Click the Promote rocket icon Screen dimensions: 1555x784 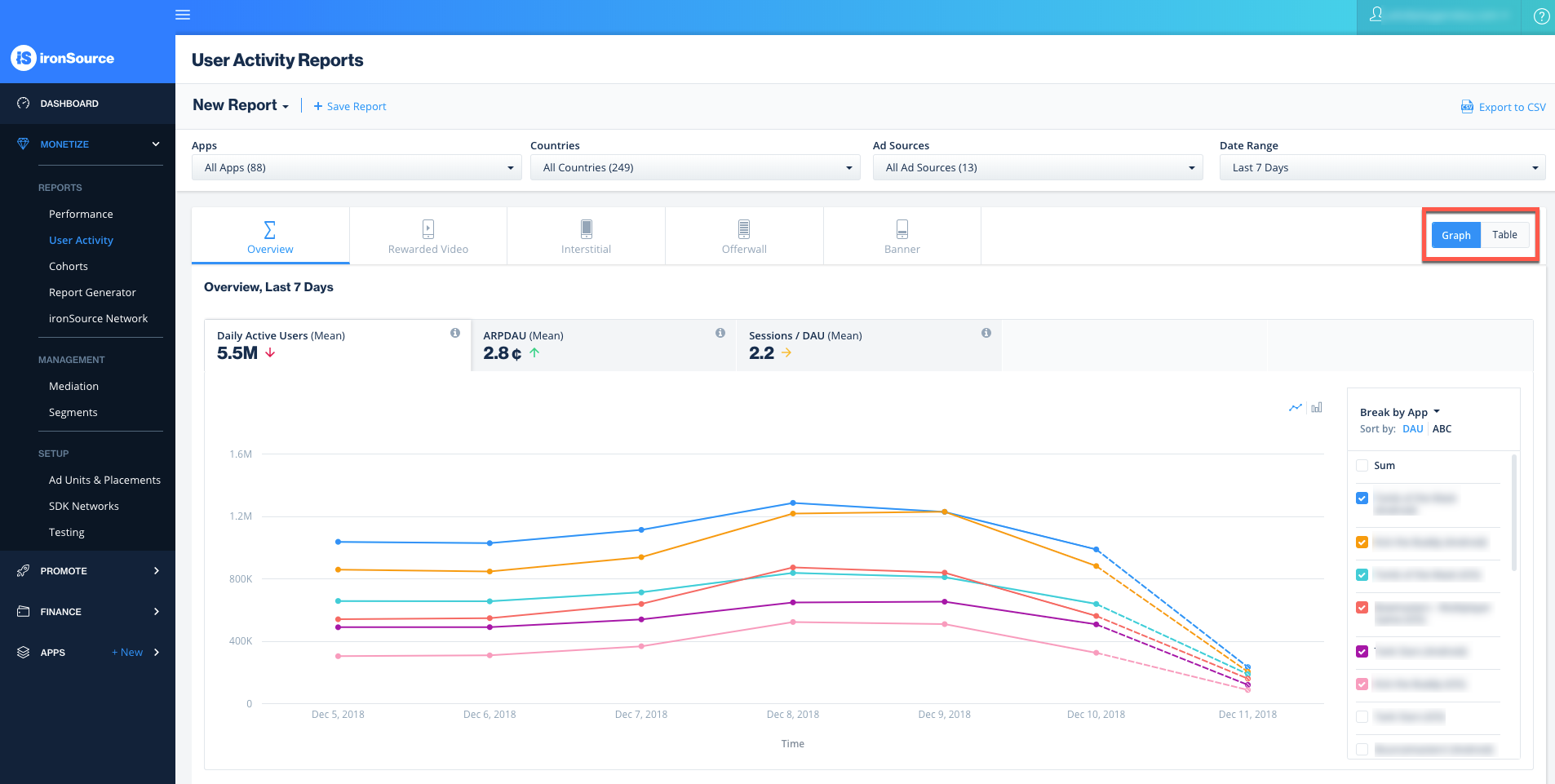(x=23, y=571)
